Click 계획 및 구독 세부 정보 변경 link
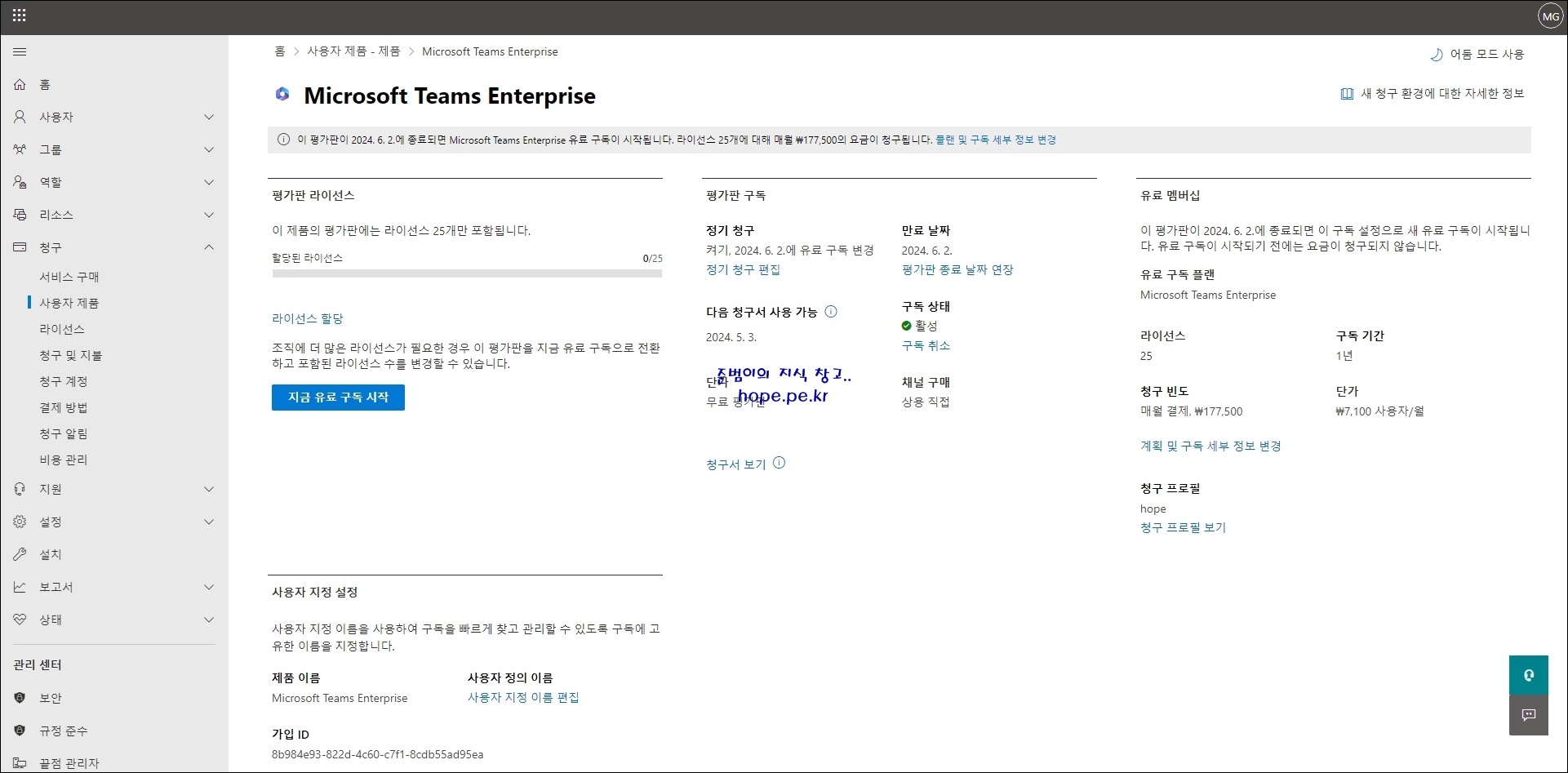This screenshot has width=1568, height=773. click(1210, 446)
